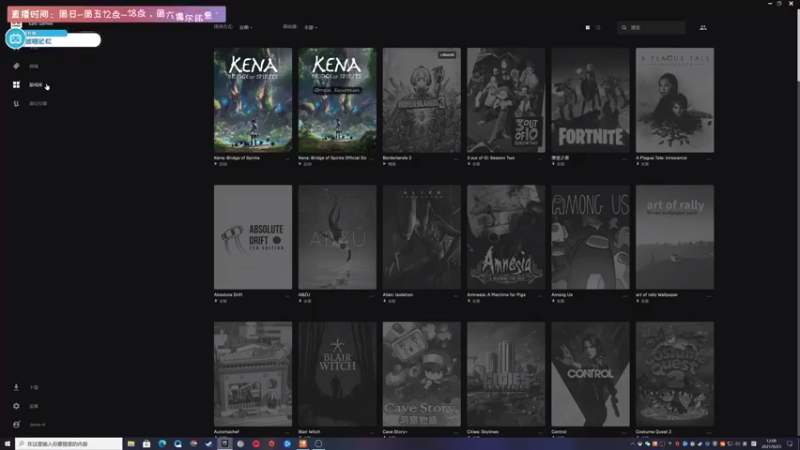
Task: Open File Explorer from taskbar
Action: [x=131, y=444]
